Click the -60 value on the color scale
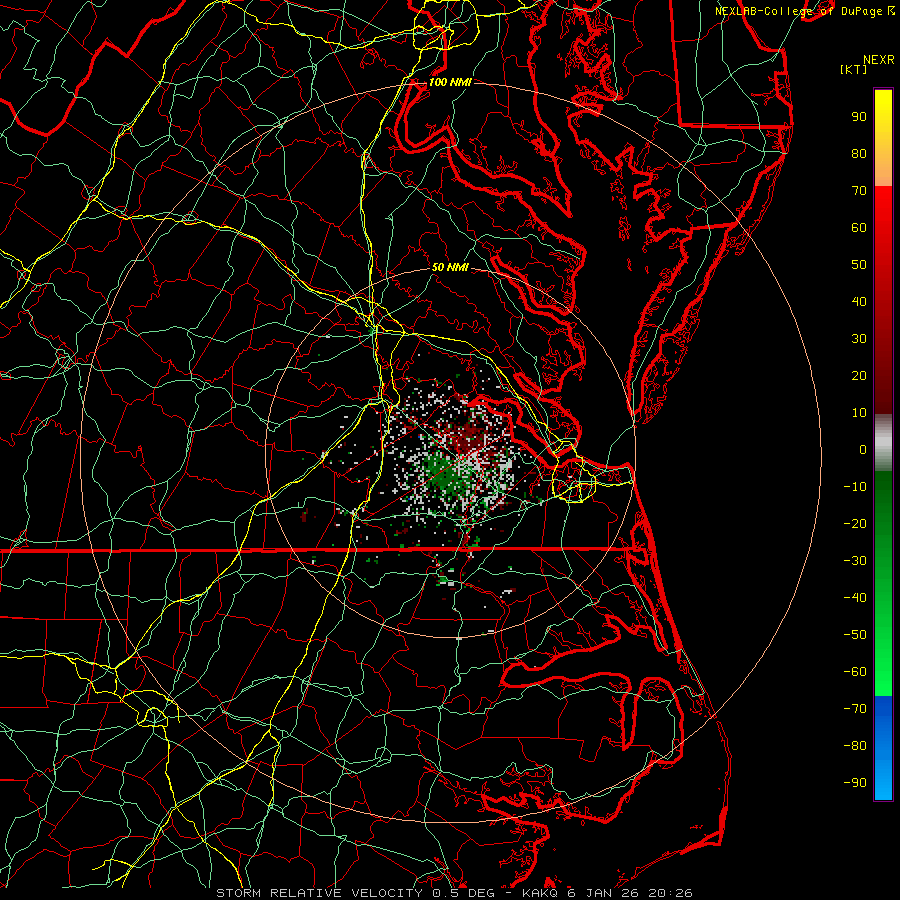 pyautogui.click(x=855, y=672)
